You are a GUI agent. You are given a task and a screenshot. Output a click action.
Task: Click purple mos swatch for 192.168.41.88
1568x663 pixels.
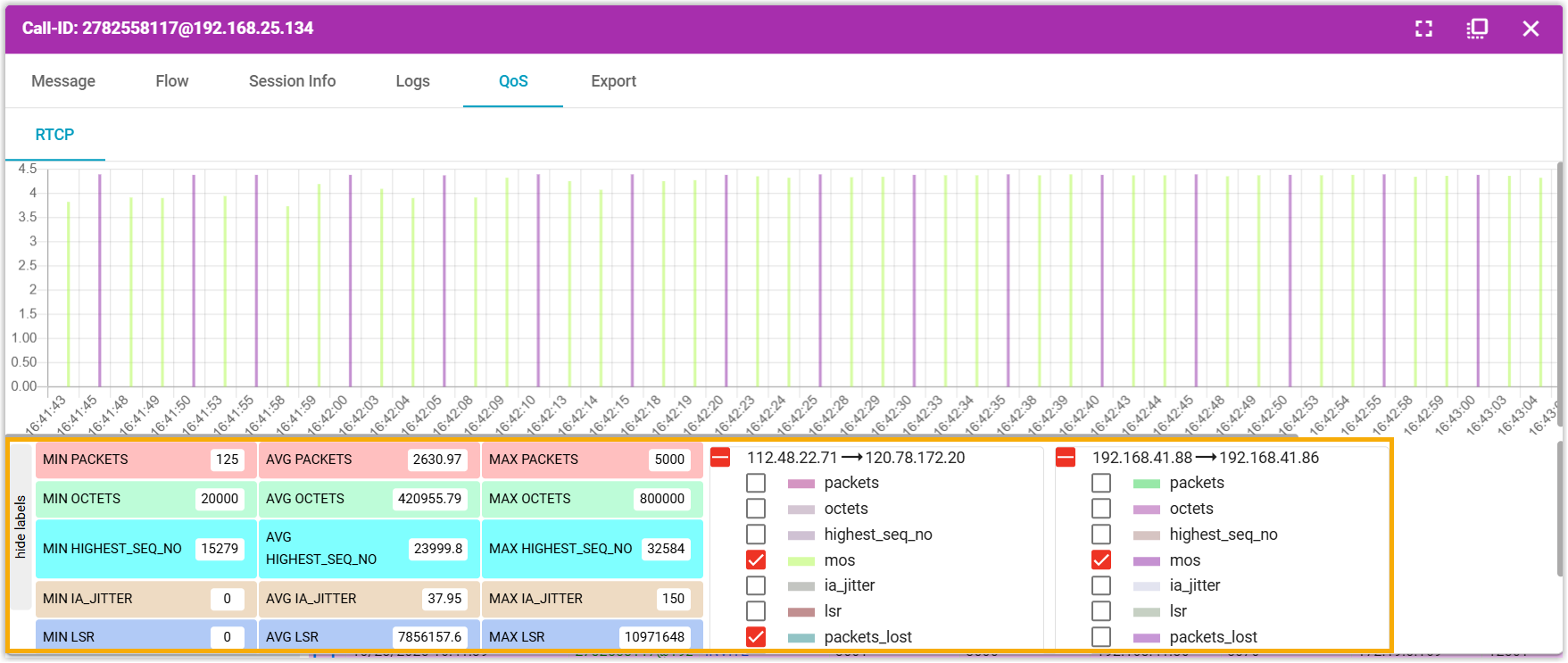(x=1147, y=561)
